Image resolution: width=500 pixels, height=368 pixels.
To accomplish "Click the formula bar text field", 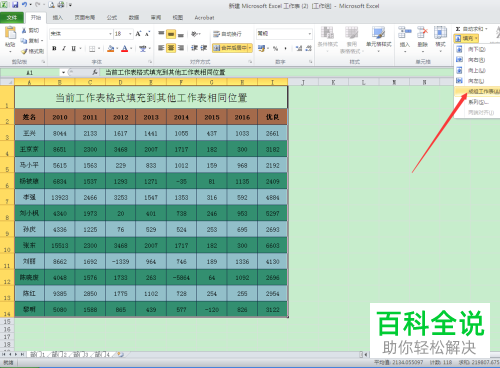I will (x=277, y=72).
